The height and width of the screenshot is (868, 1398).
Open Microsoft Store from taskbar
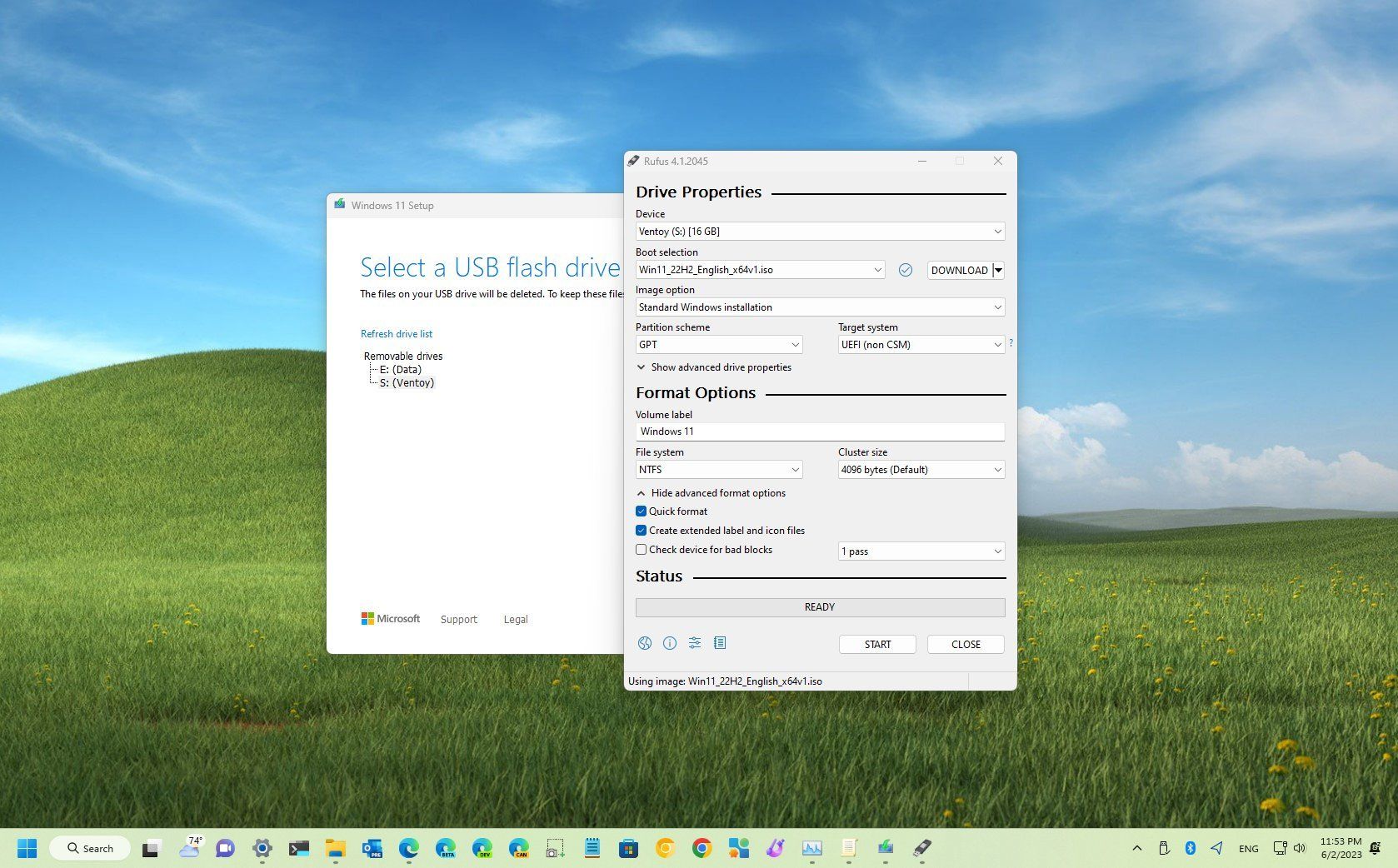pos(629,849)
